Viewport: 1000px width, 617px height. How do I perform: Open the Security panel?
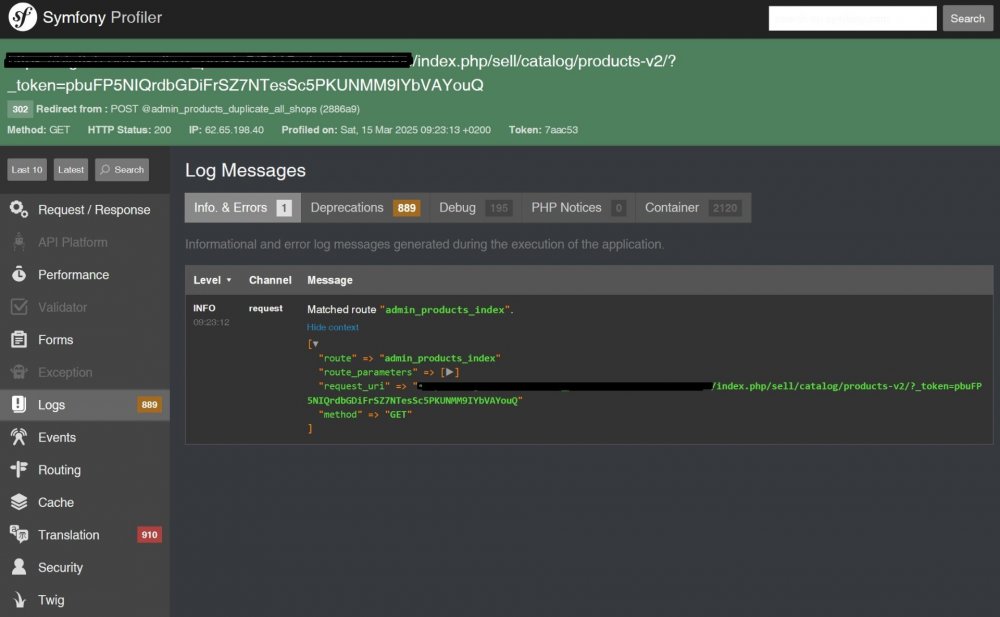pyautogui.click(x=58, y=567)
